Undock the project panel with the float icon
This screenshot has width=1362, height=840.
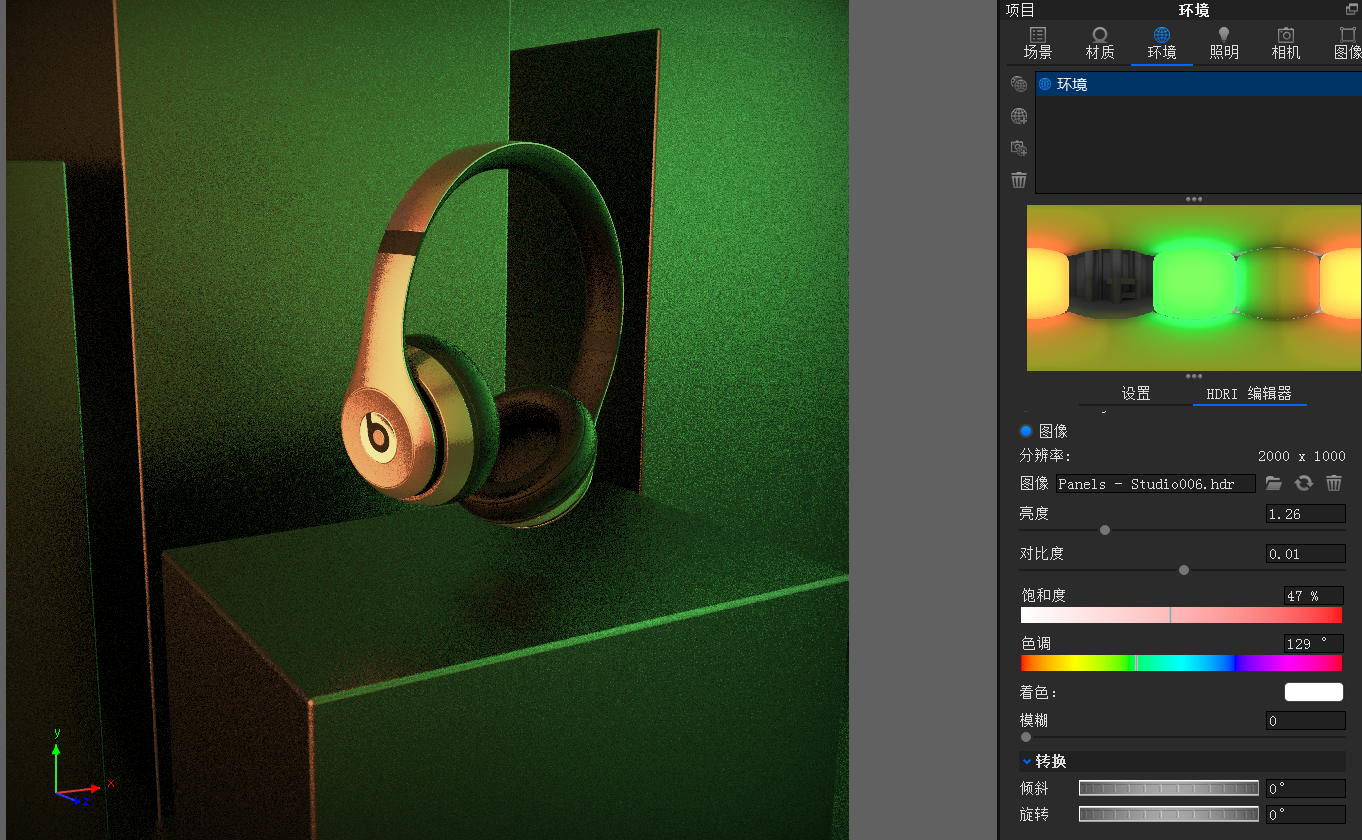click(x=1351, y=9)
